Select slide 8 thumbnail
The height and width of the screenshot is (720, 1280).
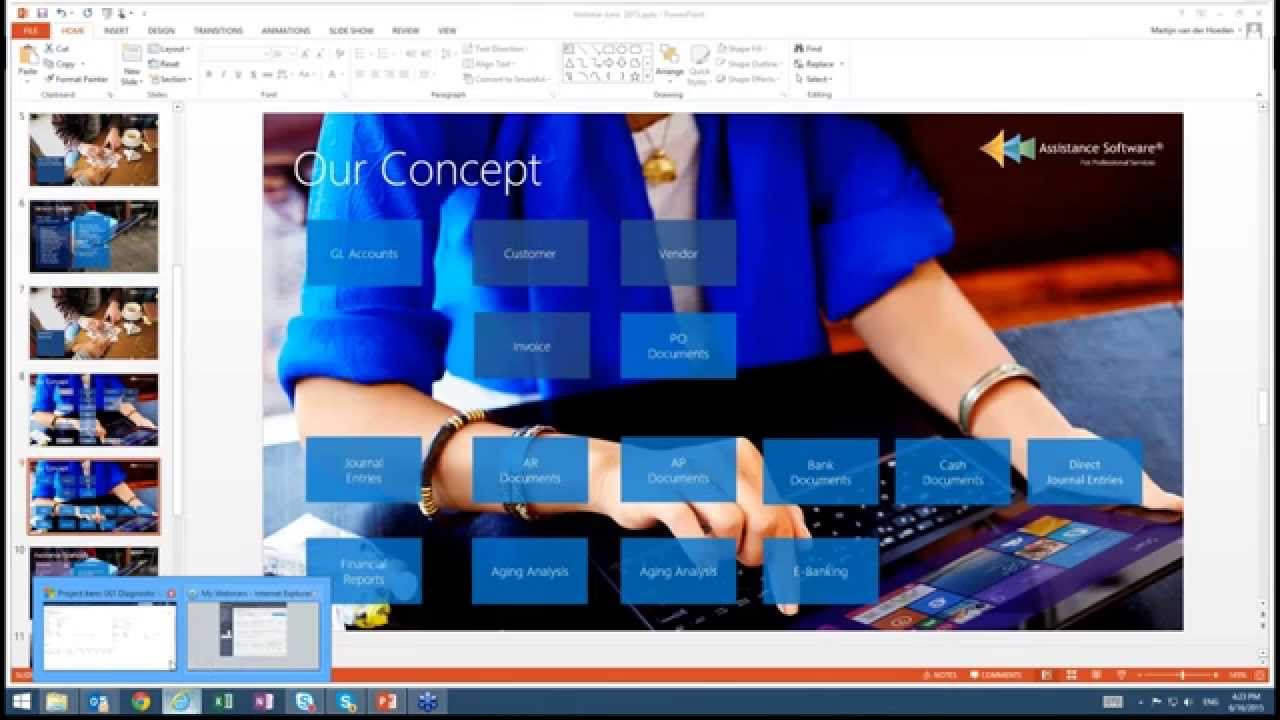[x=93, y=410]
